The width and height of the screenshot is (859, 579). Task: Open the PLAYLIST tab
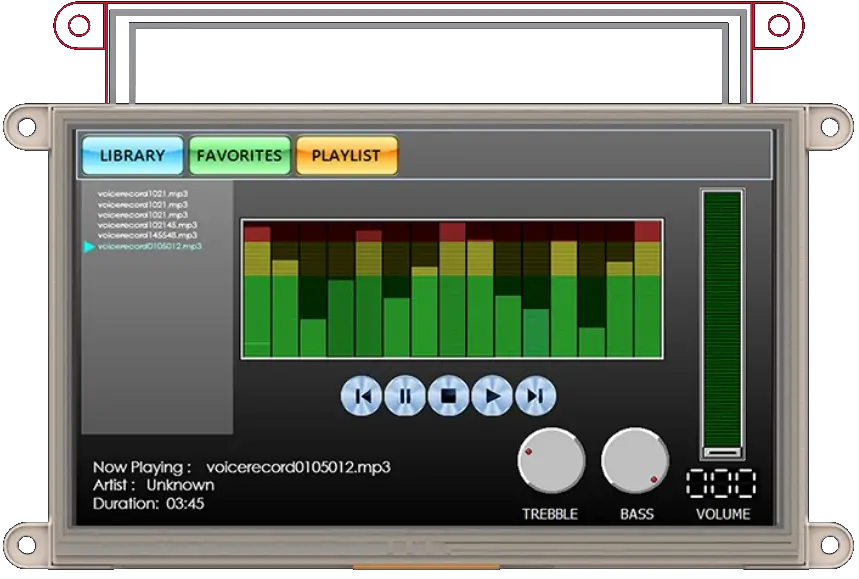click(346, 156)
